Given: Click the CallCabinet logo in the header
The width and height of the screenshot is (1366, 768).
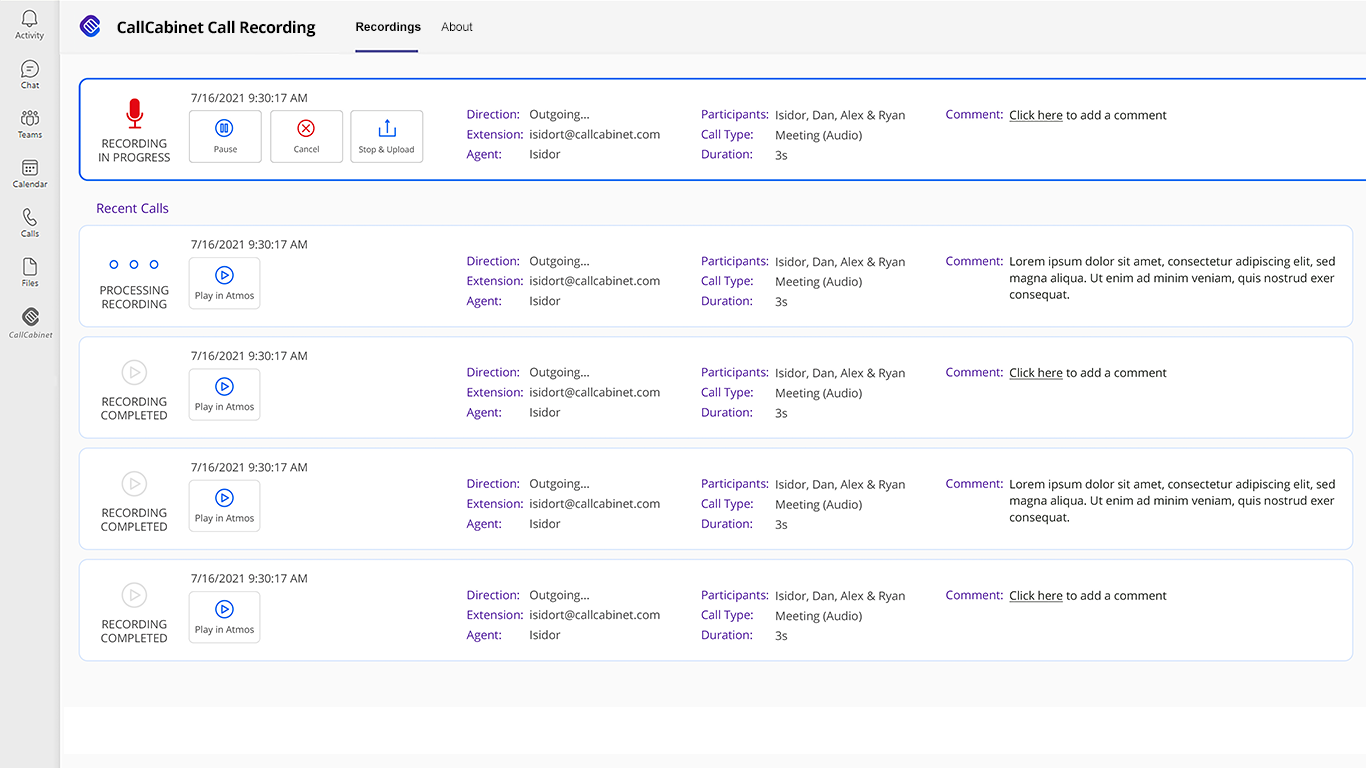Looking at the screenshot, I should pos(91,27).
